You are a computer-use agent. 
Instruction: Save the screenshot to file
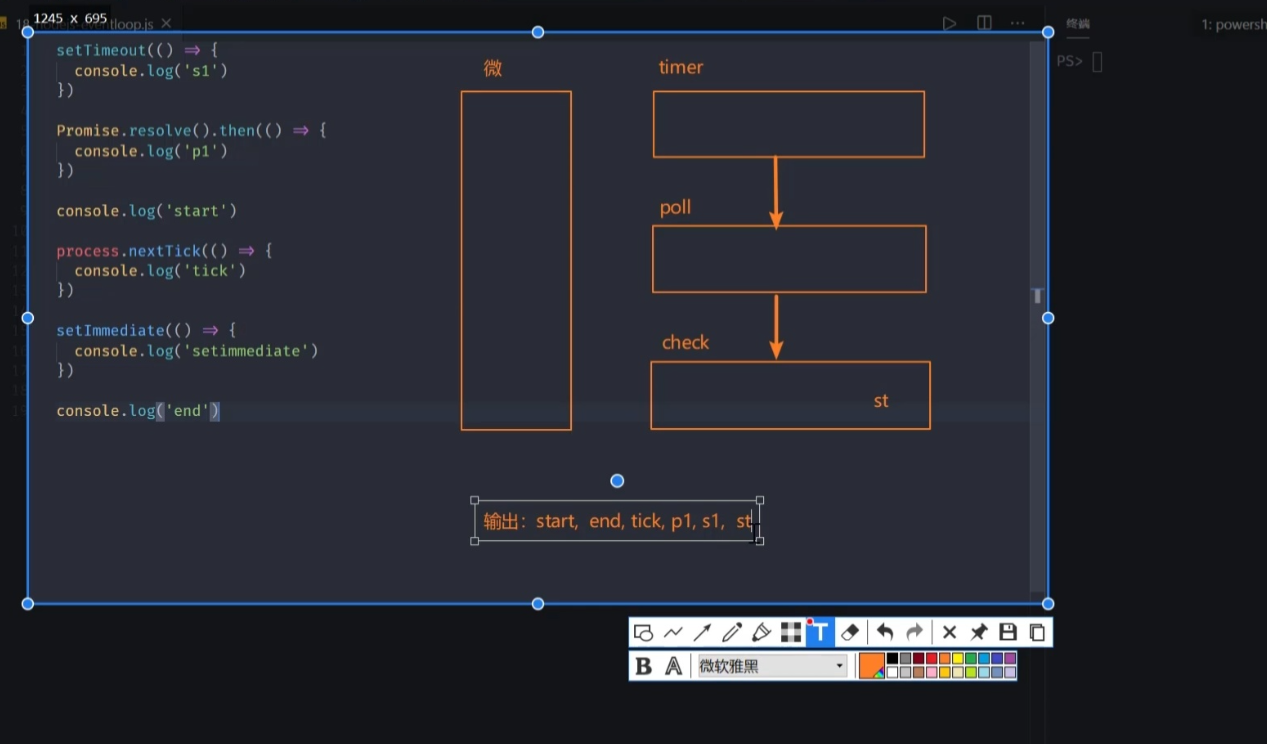(x=1008, y=632)
